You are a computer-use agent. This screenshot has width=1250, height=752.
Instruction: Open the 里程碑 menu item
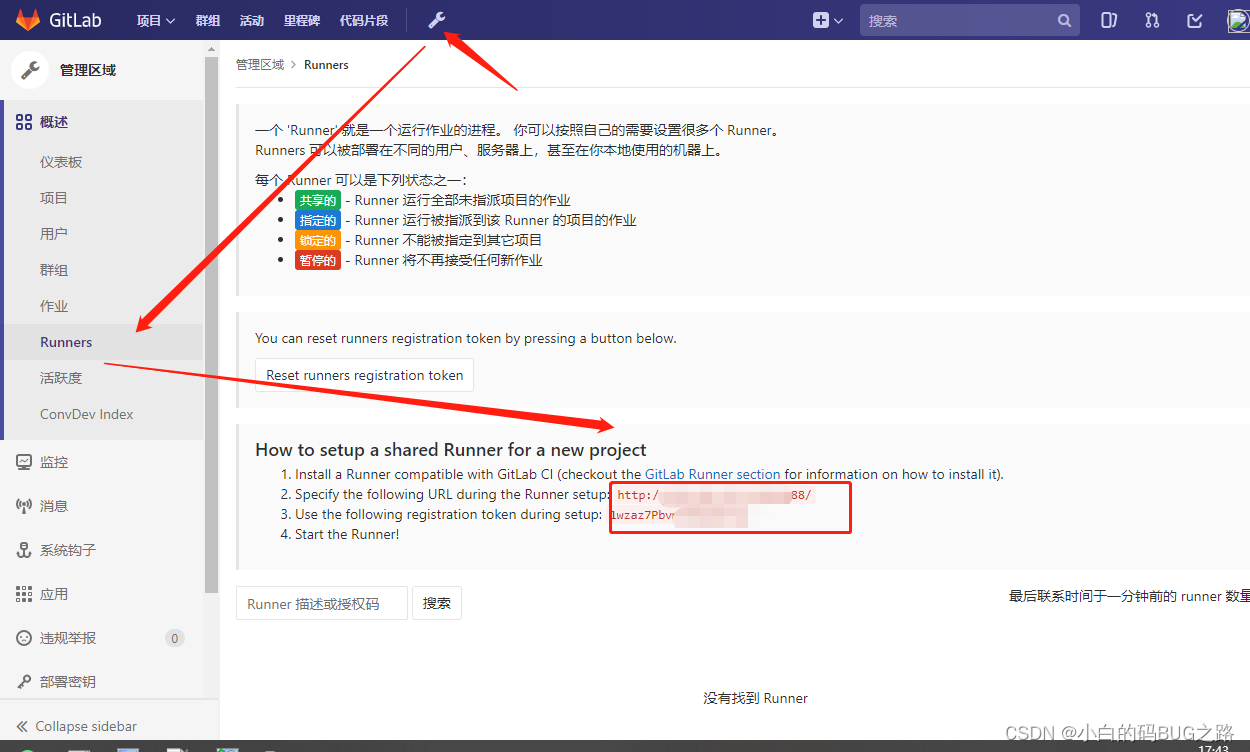[301, 19]
